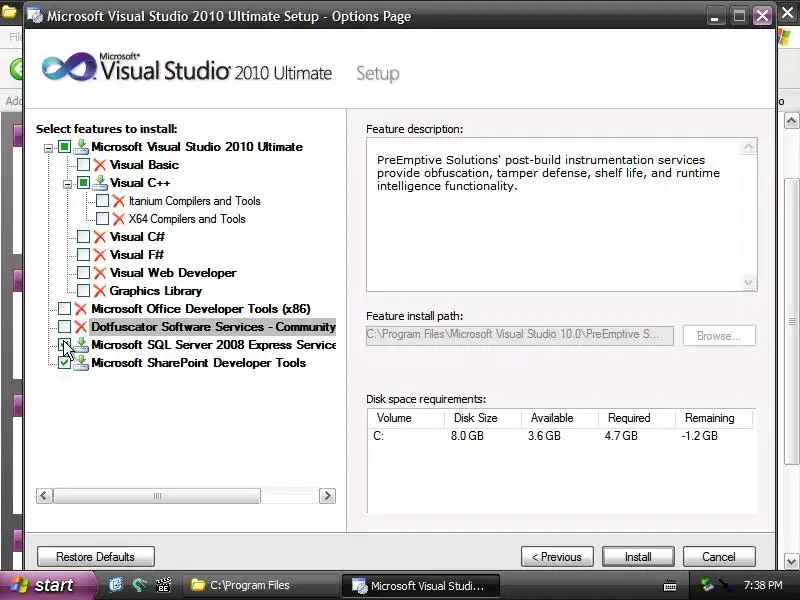
Task: Open the Windows start menu
Action: coord(47,585)
